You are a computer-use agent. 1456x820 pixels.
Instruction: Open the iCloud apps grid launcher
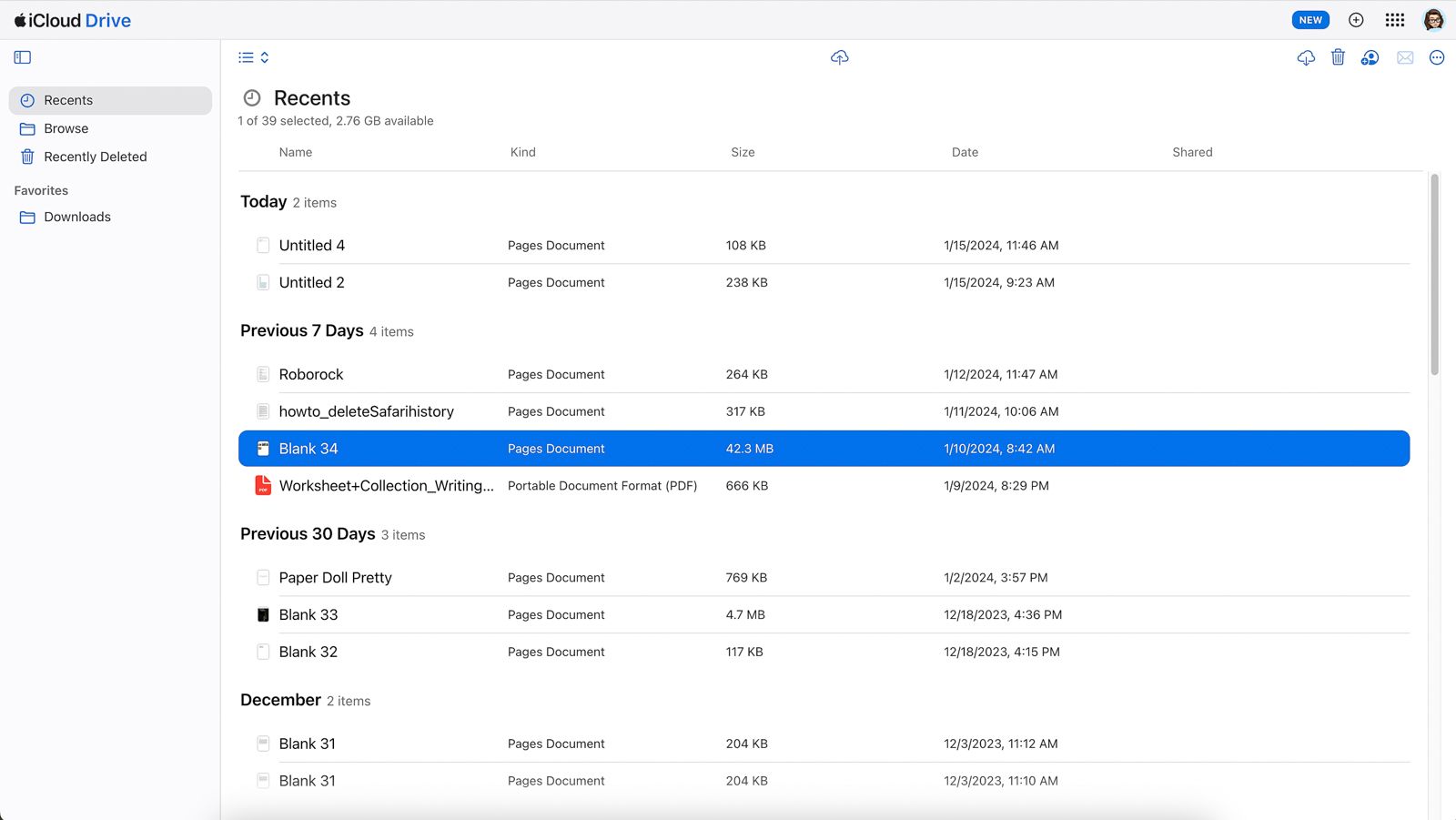click(x=1395, y=20)
